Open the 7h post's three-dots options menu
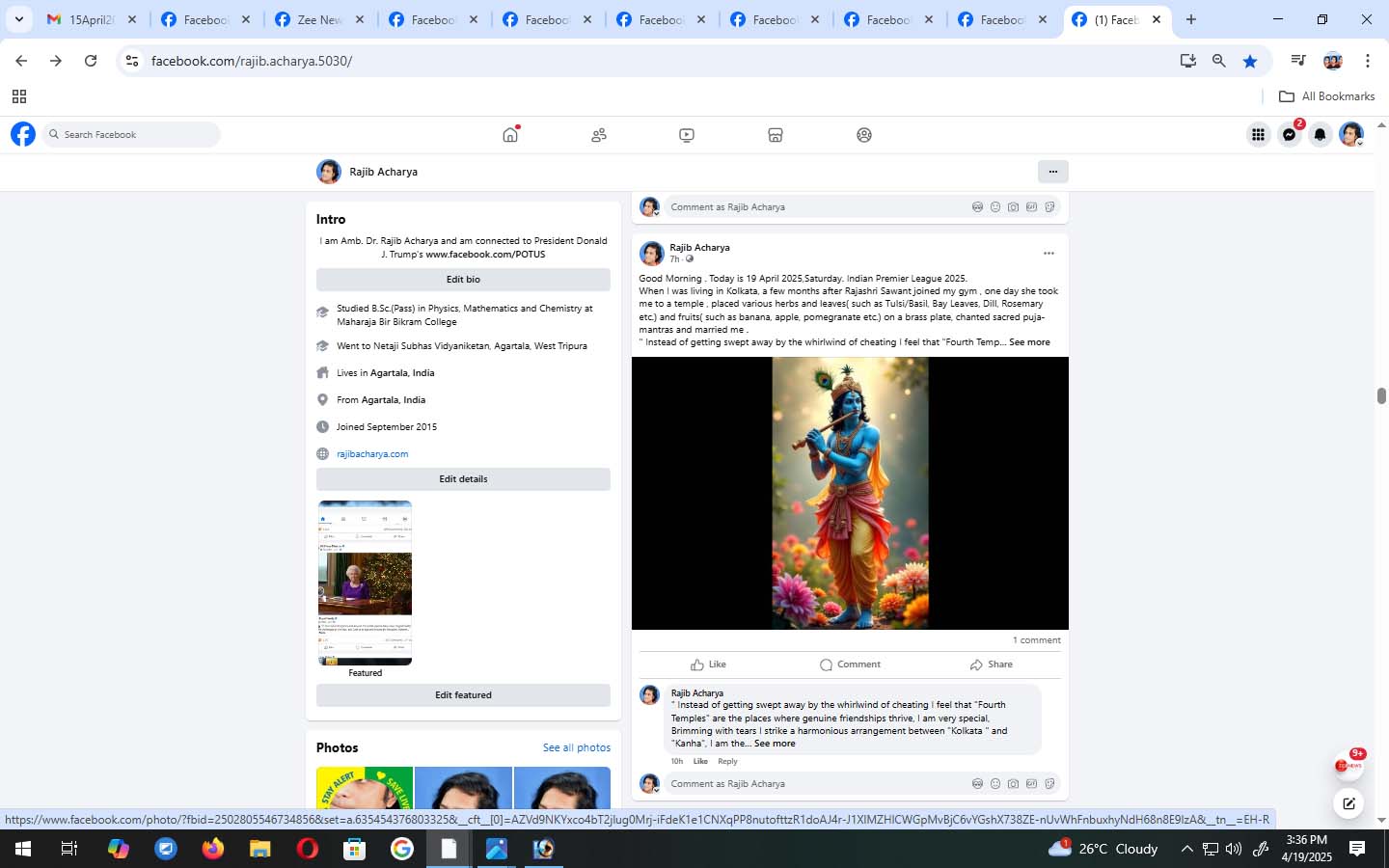The height and width of the screenshot is (868, 1389). pos(1049,254)
